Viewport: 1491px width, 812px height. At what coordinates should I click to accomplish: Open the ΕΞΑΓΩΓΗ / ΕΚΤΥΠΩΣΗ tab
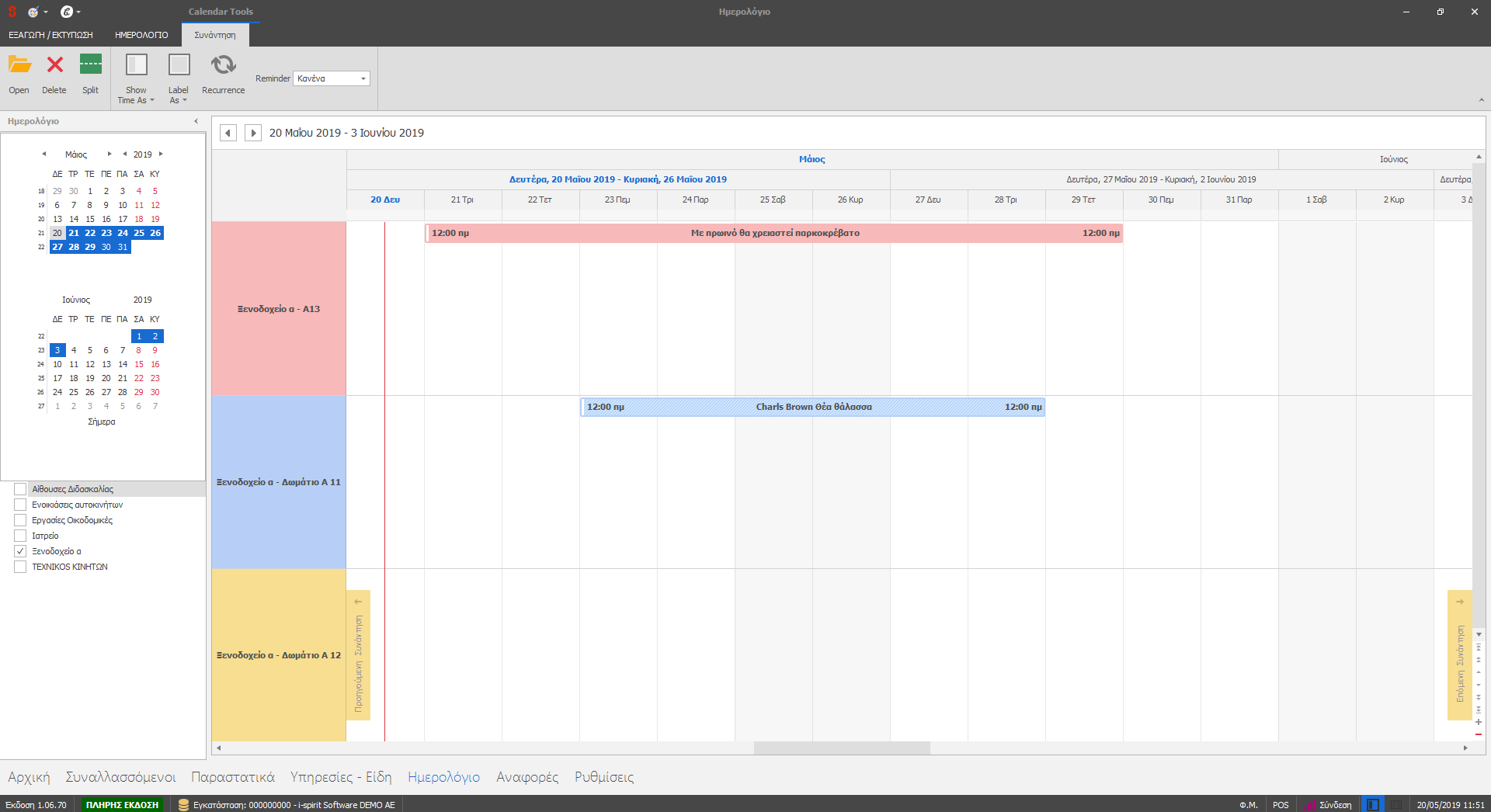pos(50,35)
